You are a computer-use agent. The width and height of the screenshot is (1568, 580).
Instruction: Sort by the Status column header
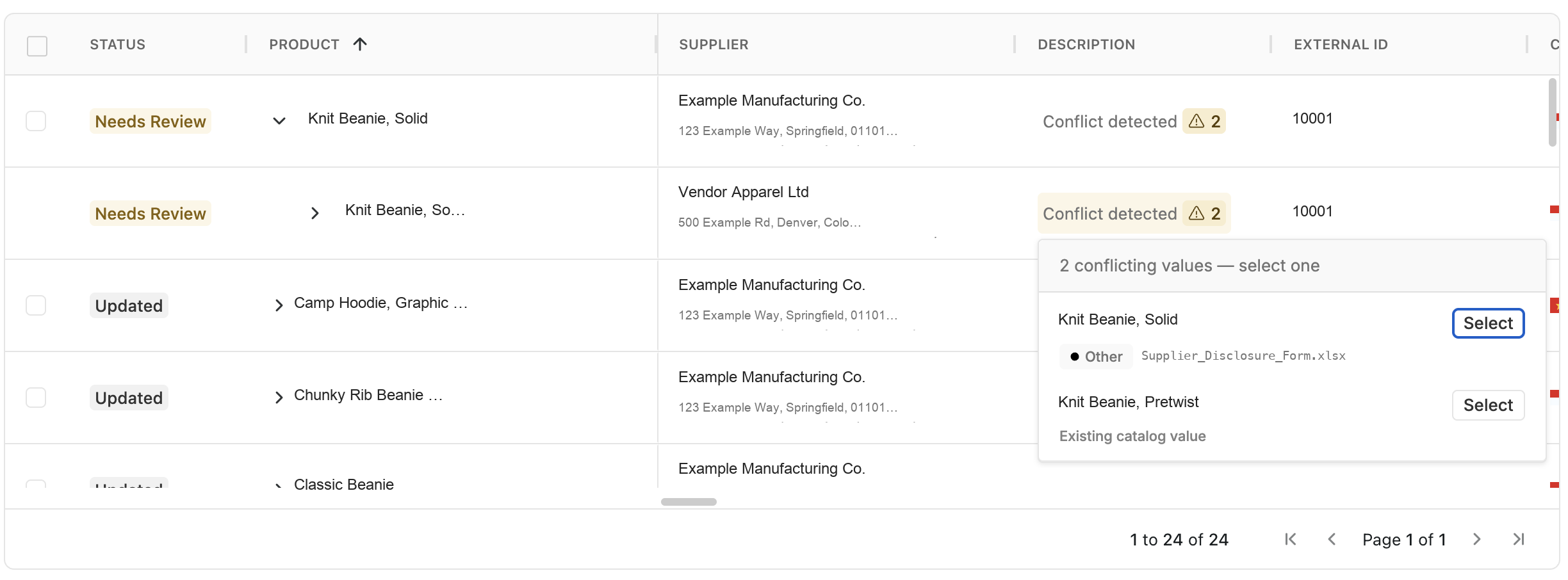117,44
